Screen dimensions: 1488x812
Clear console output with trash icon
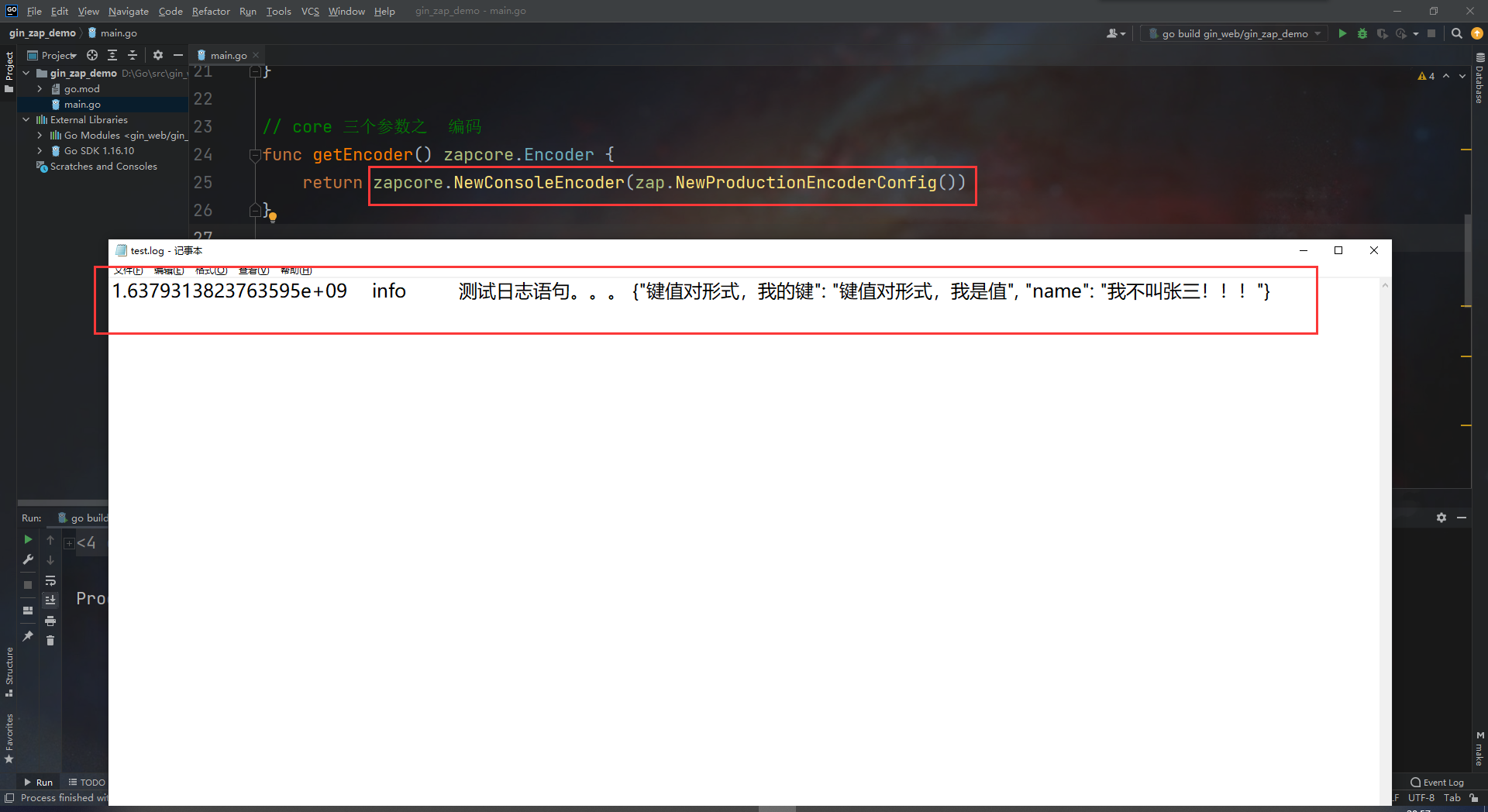point(50,641)
